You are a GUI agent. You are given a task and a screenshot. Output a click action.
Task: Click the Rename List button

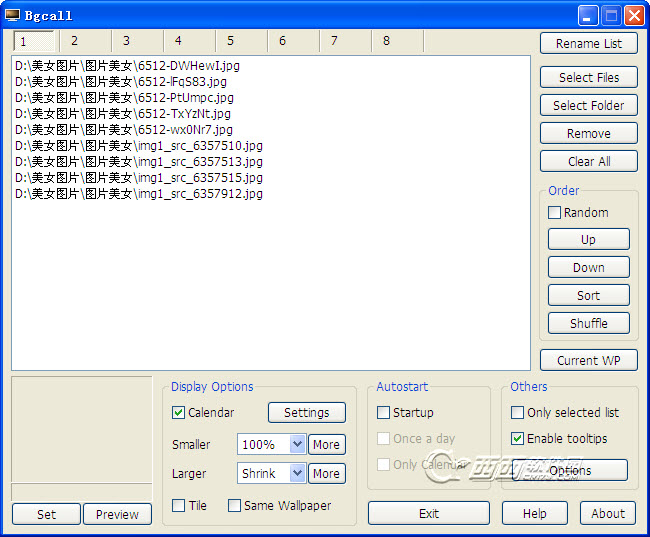click(x=589, y=44)
